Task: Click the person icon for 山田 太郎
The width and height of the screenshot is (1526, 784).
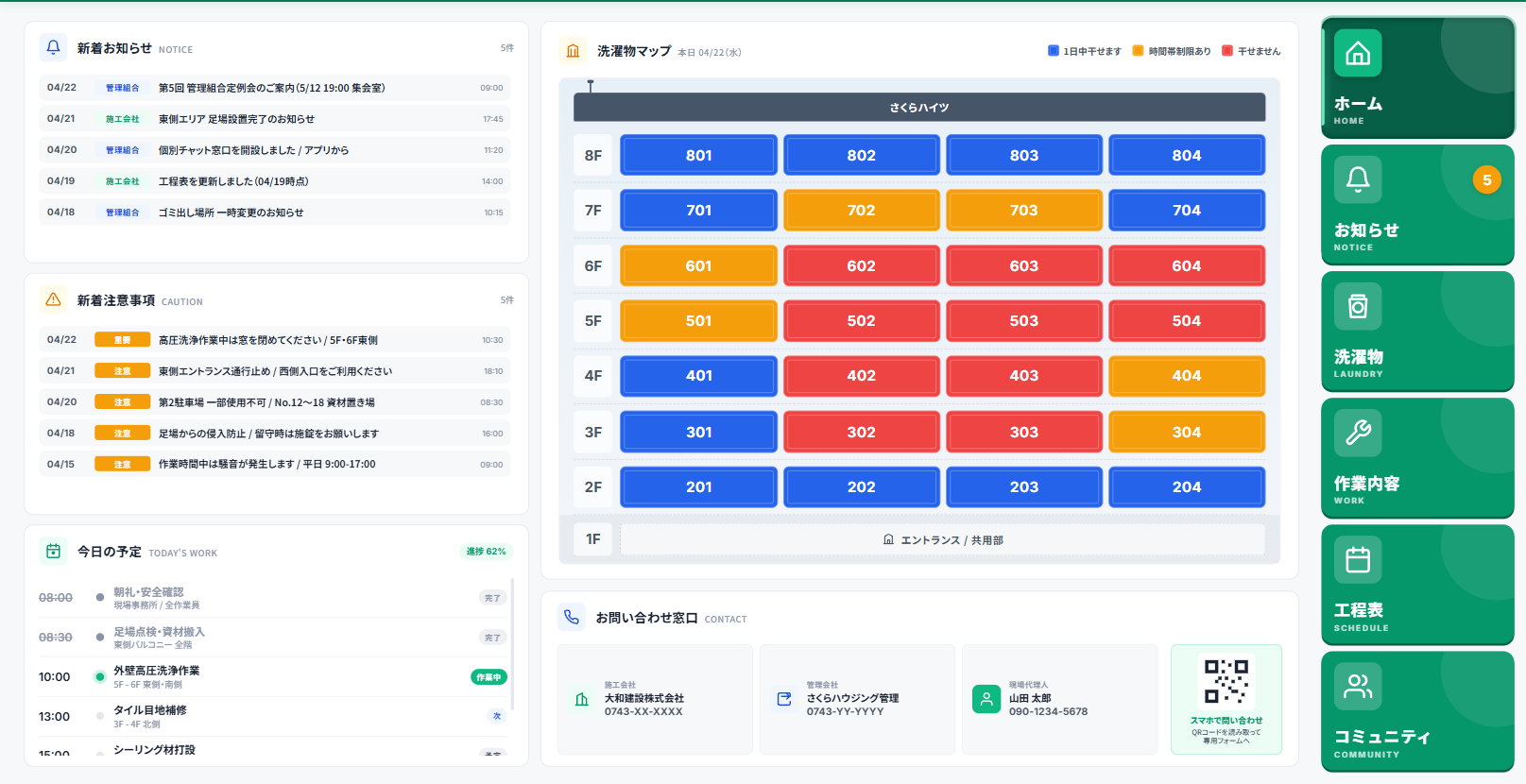Action: pyautogui.click(x=986, y=699)
